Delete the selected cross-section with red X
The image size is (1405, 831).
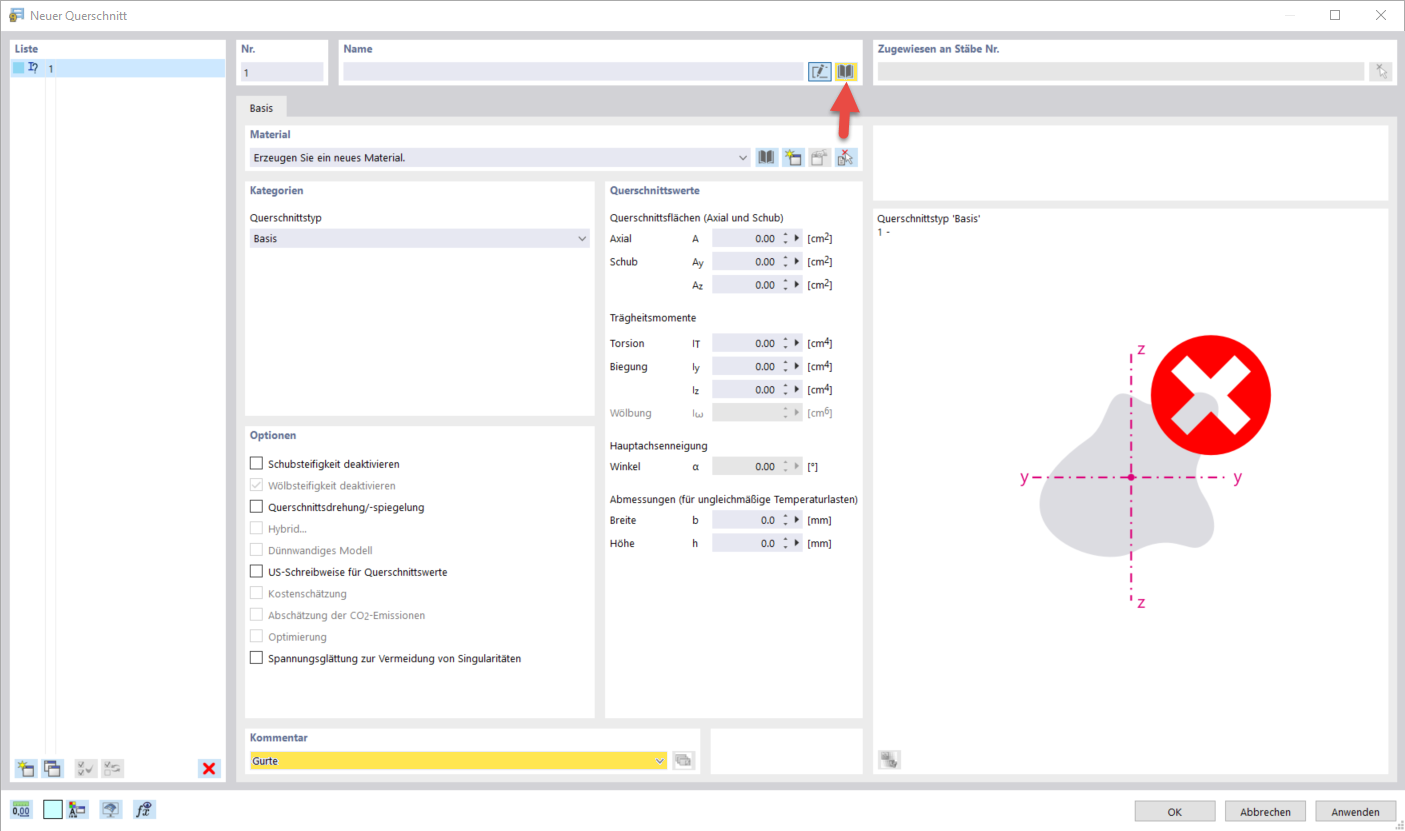pyautogui.click(x=209, y=768)
